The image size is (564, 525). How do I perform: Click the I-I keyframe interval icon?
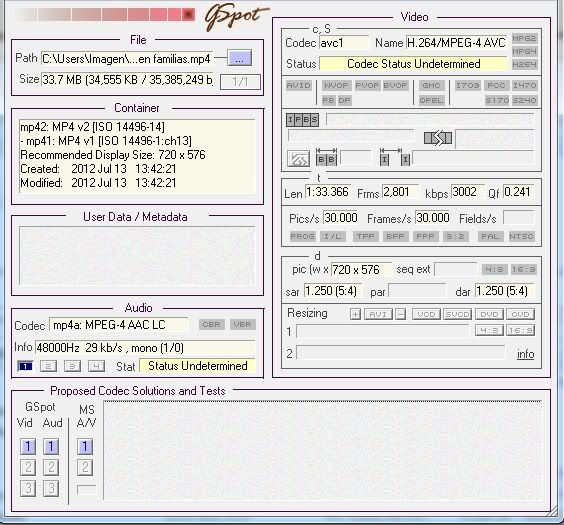coord(395,157)
